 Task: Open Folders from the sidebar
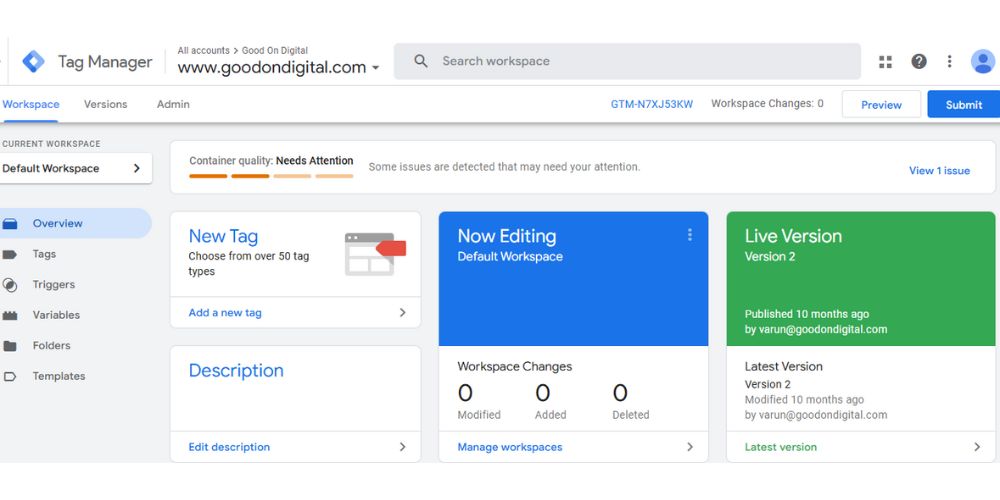51,346
